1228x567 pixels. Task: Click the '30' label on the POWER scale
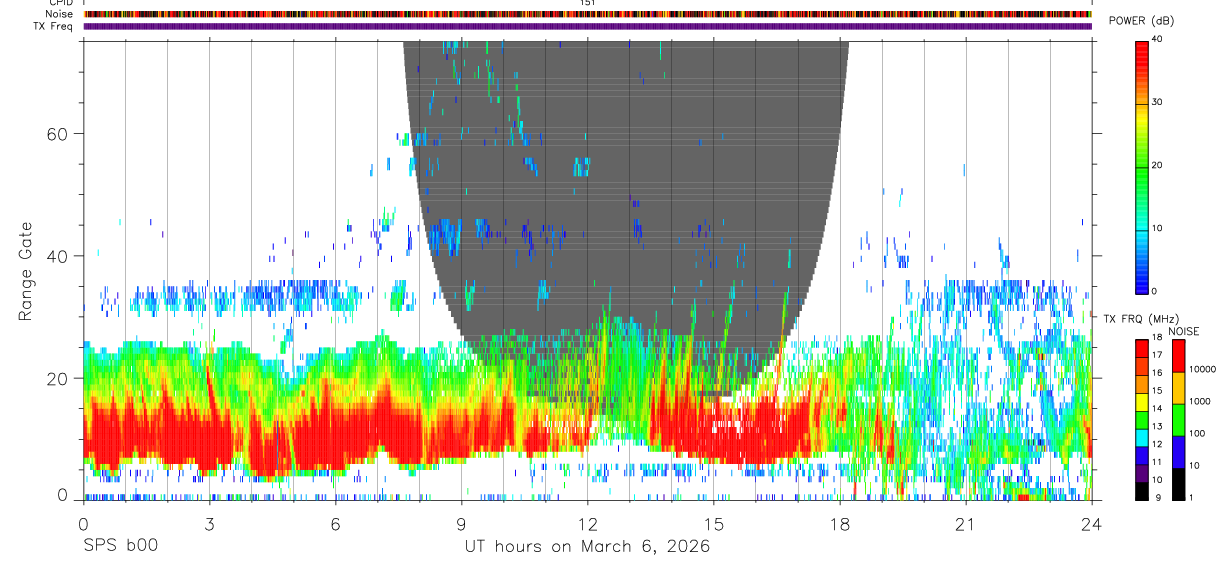pyautogui.click(x=1157, y=103)
